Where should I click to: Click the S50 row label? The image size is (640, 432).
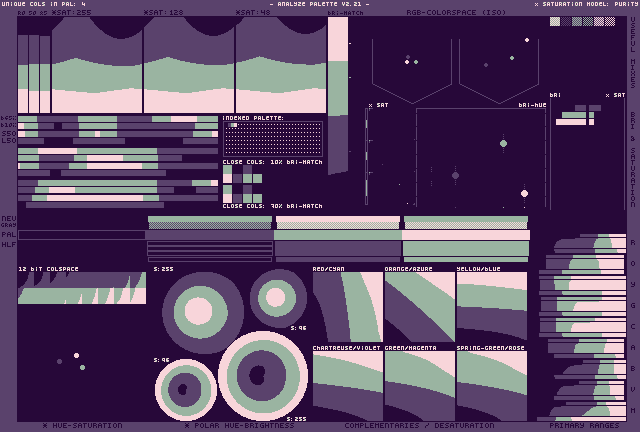[x=9, y=134]
